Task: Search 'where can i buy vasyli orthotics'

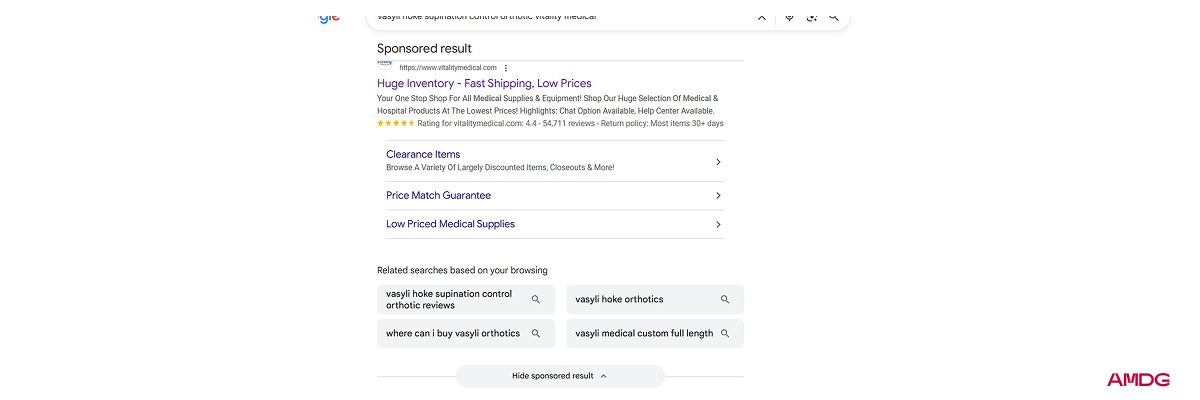Action: 465,334
